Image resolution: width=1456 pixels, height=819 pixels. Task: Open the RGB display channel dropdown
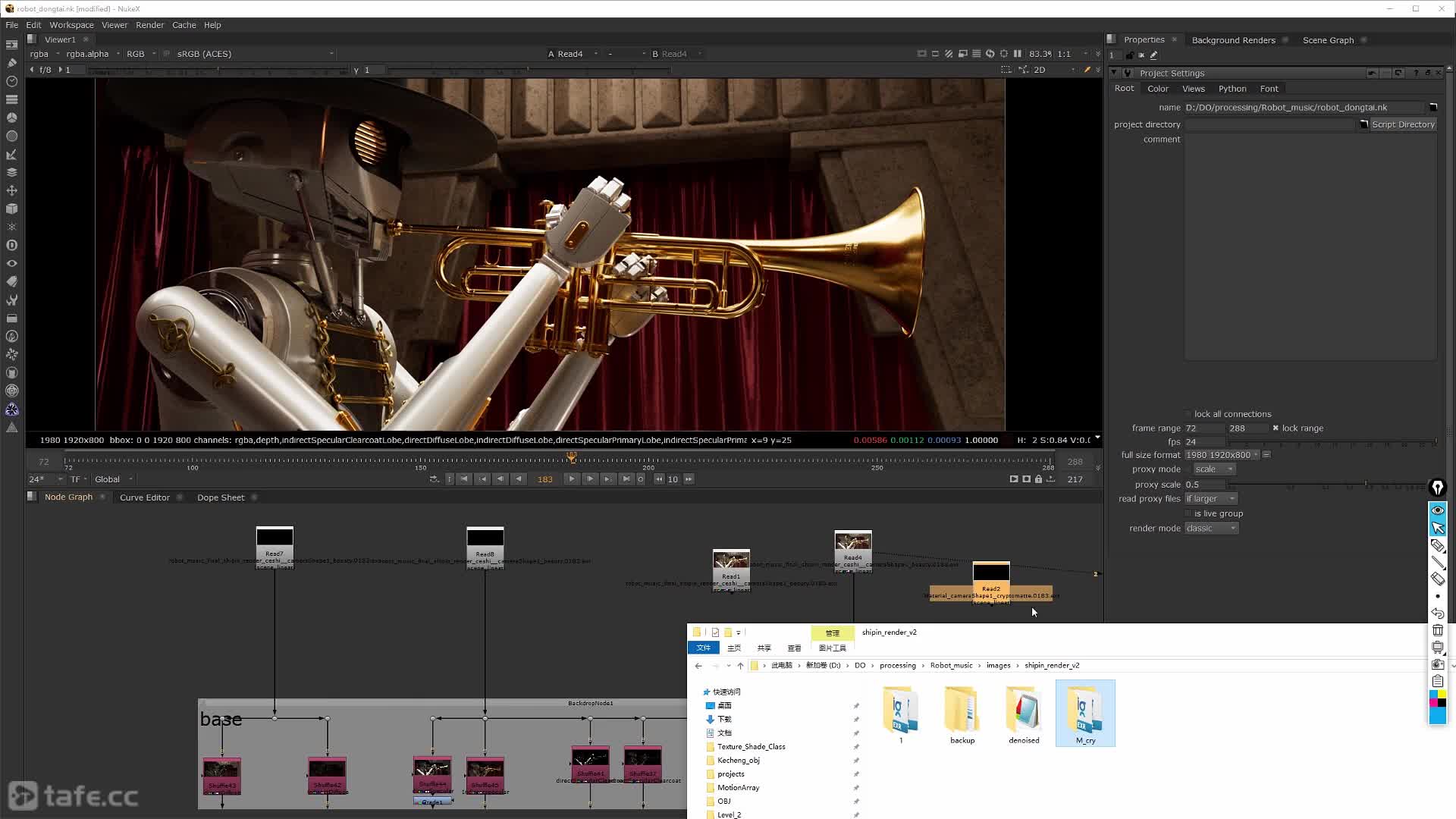[x=141, y=54]
